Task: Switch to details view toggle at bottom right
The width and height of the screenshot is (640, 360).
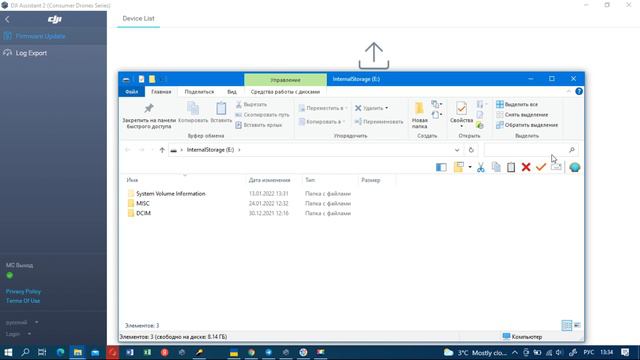Action: coord(567,325)
